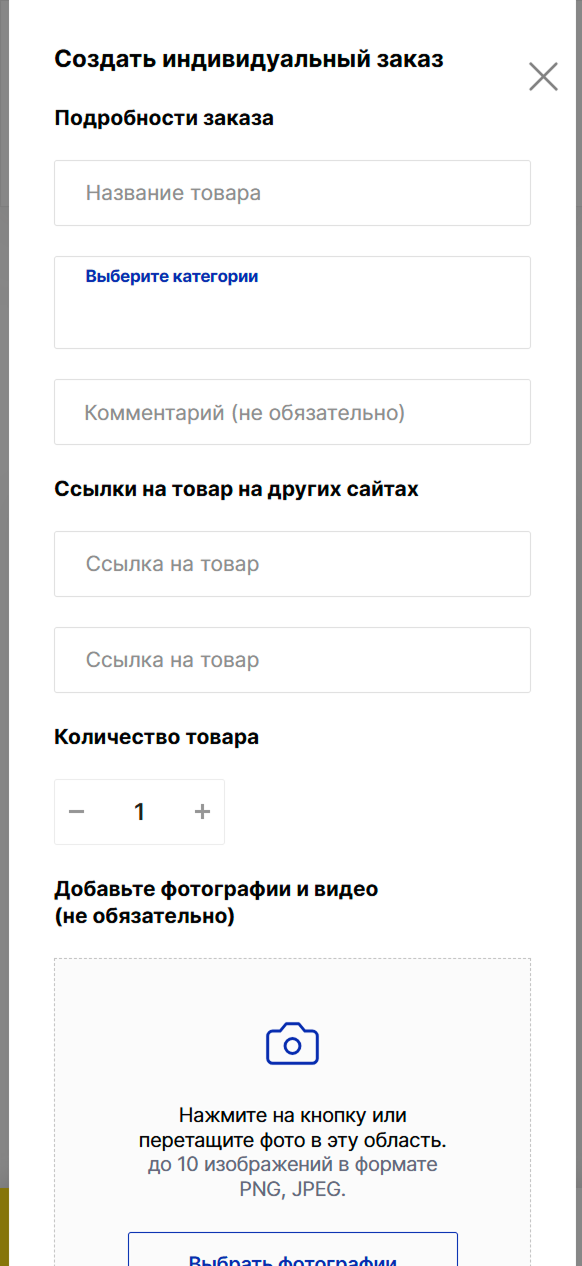Open the category picker via Выберите категории
This screenshot has width=582, height=1266.
coord(171,276)
